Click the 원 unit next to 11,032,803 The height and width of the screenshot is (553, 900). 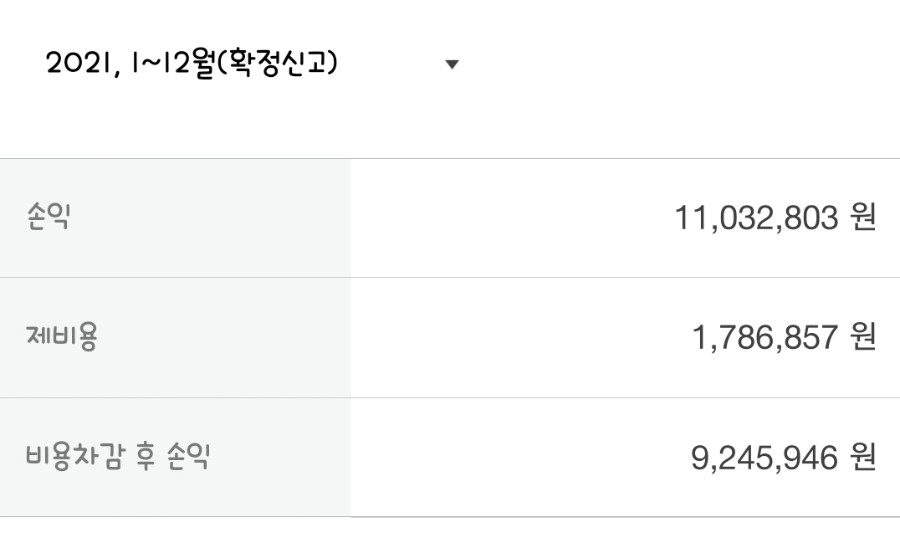(863, 218)
